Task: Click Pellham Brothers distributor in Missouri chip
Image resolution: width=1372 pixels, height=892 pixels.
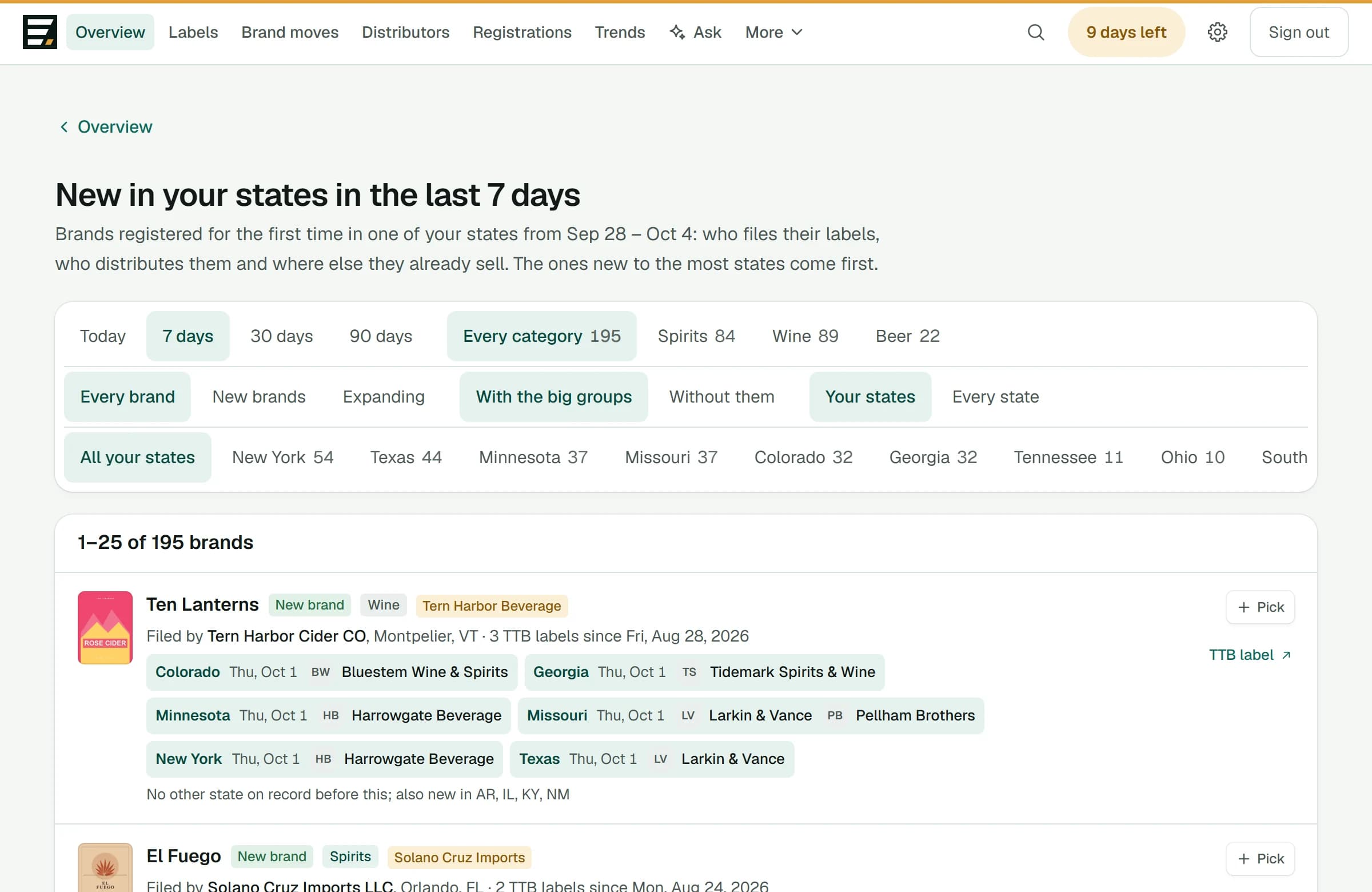Action: click(915, 715)
